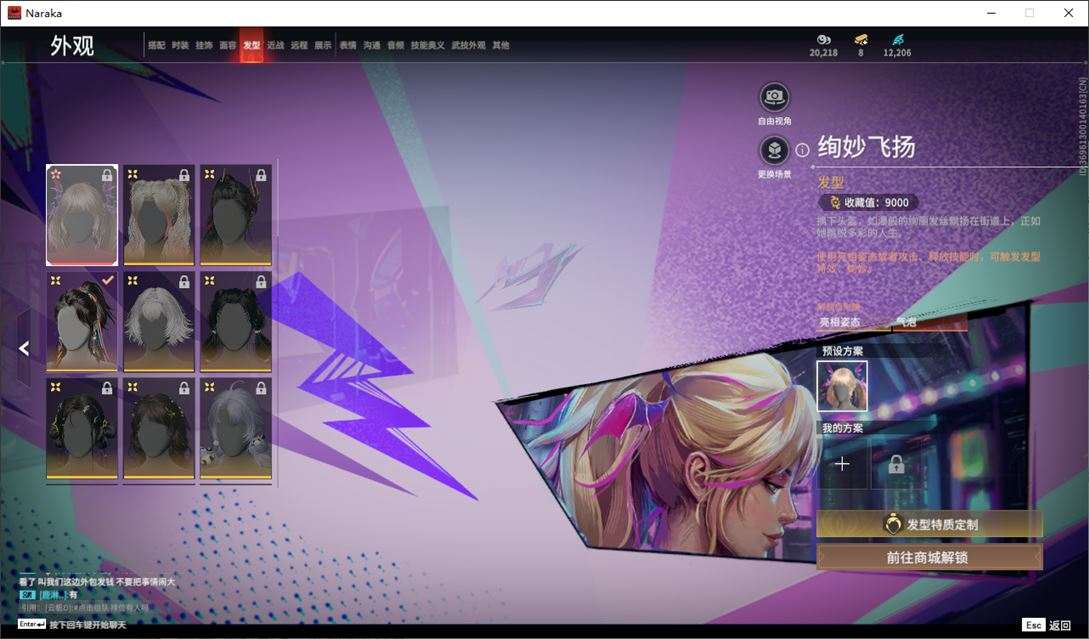
Task: Switch to the 其他 tab
Action: (501, 45)
